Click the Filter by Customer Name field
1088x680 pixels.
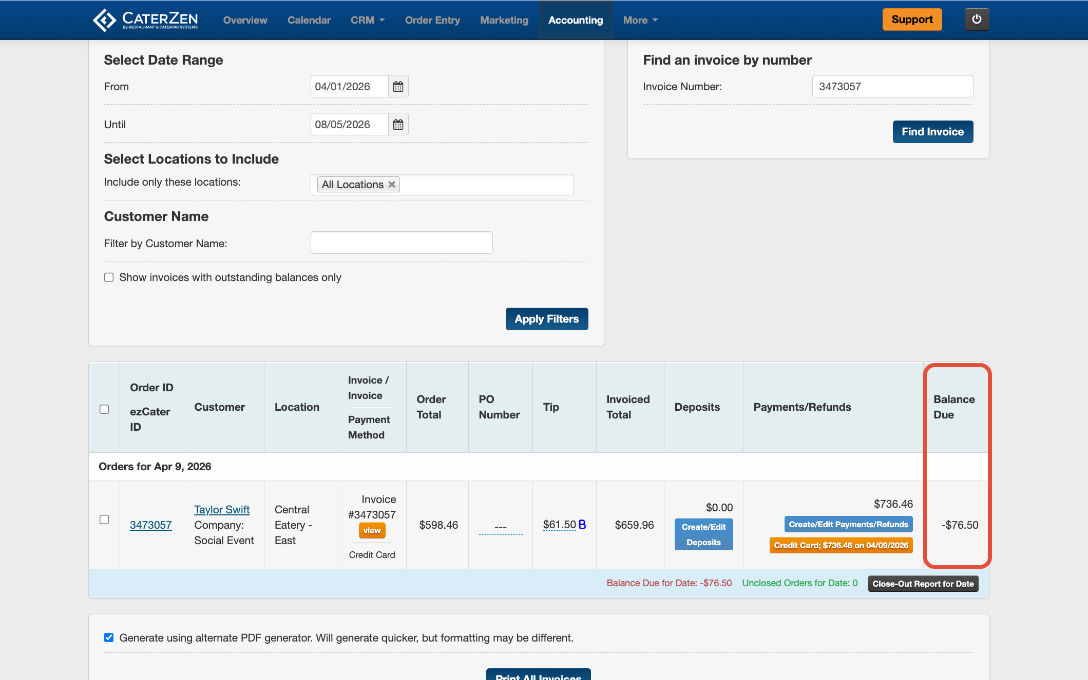[401, 243]
